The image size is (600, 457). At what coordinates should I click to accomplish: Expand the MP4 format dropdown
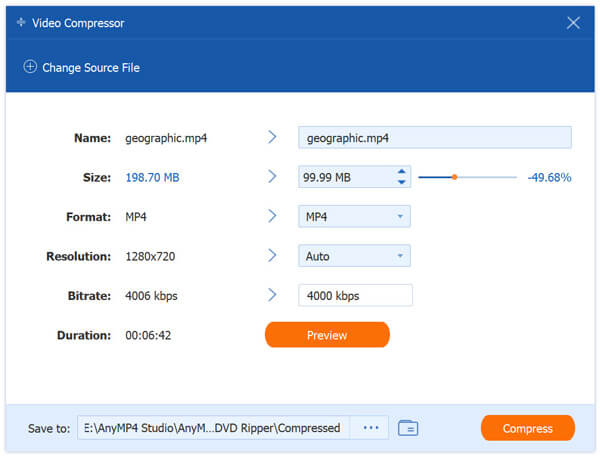[354, 217]
